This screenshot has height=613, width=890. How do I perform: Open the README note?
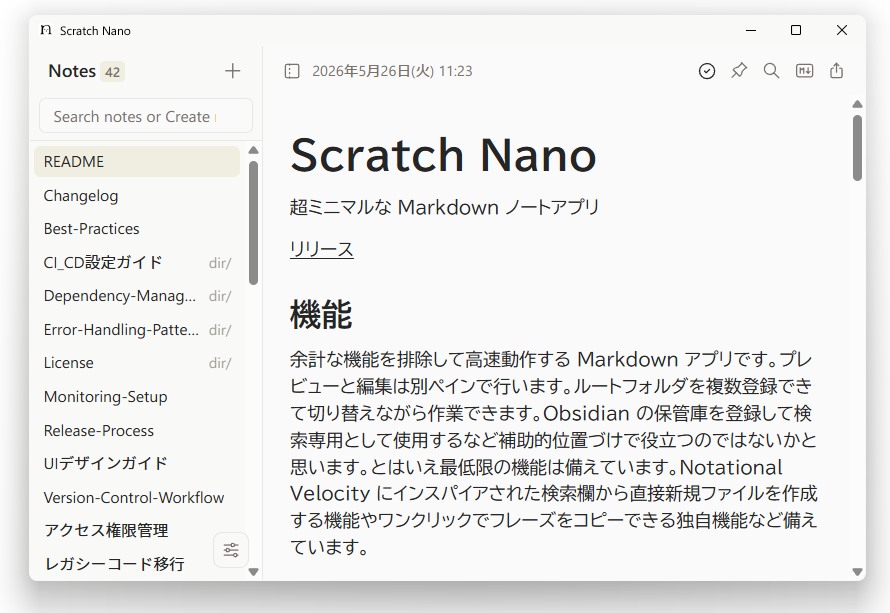[137, 162]
